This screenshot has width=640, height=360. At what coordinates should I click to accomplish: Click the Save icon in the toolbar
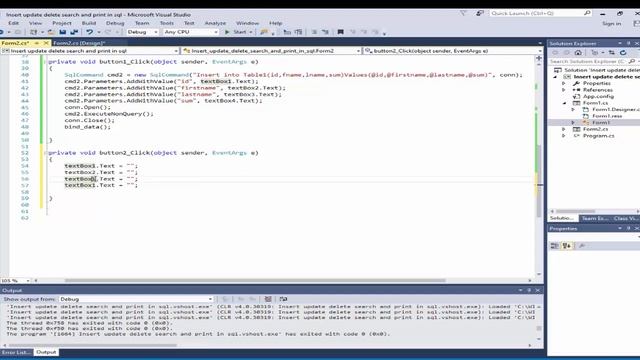click(62, 32)
